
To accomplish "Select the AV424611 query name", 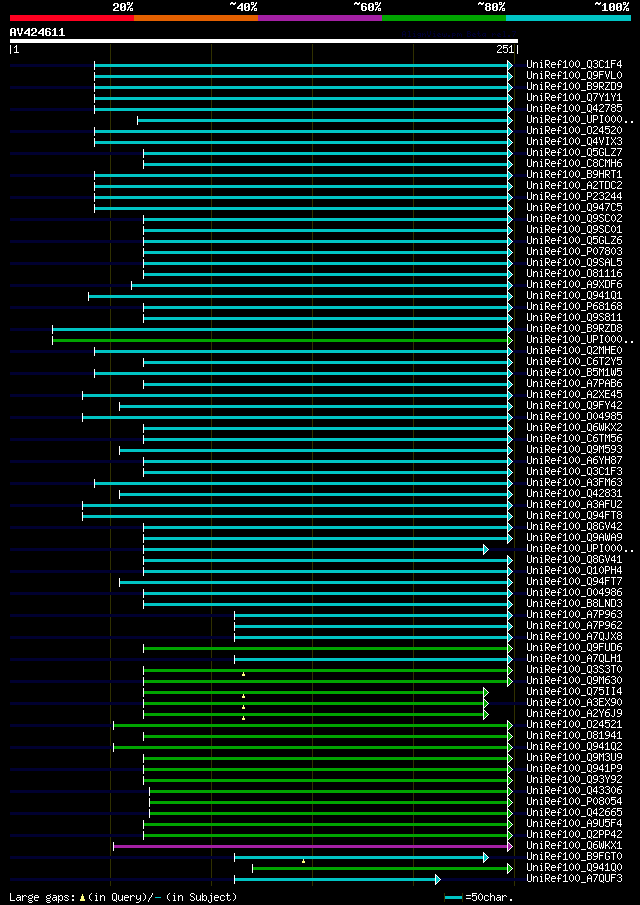I will (x=38, y=32).
